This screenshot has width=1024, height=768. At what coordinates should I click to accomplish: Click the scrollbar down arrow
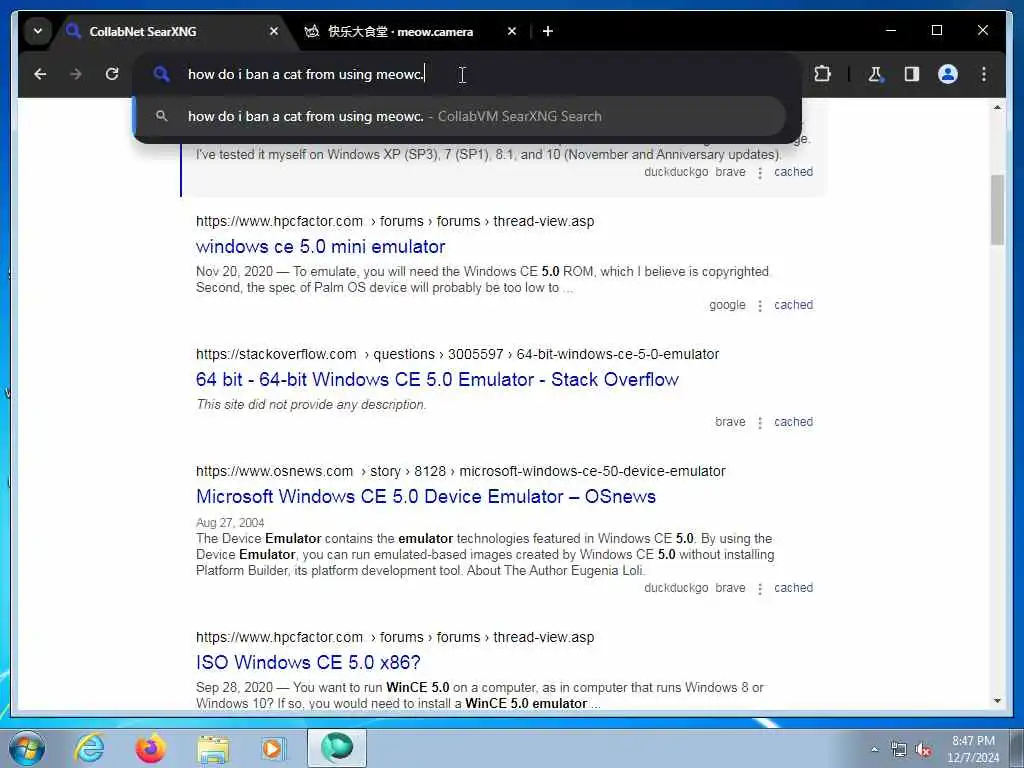(x=997, y=701)
